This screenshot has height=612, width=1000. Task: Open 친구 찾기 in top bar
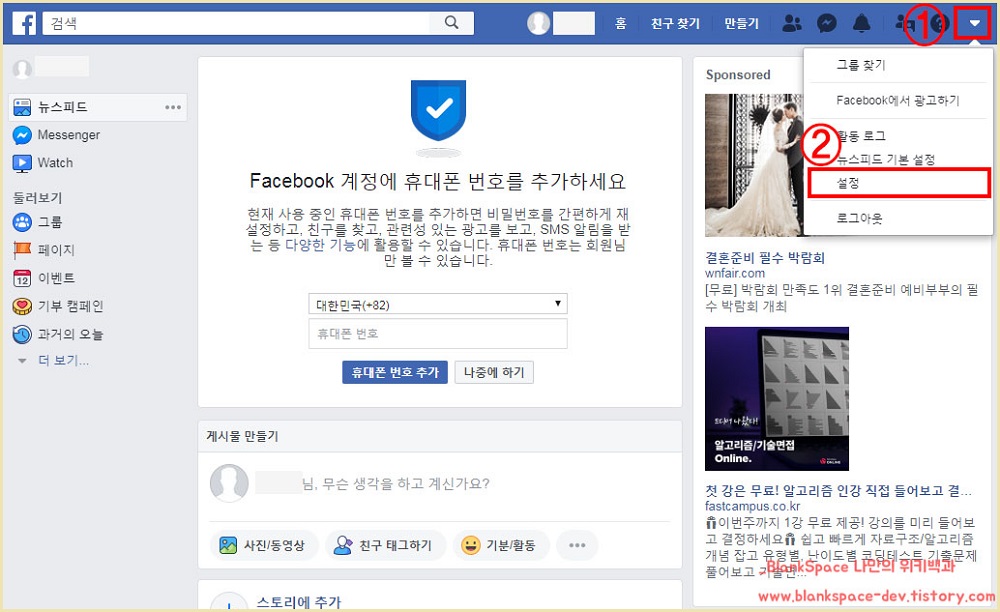click(x=675, y=24)
